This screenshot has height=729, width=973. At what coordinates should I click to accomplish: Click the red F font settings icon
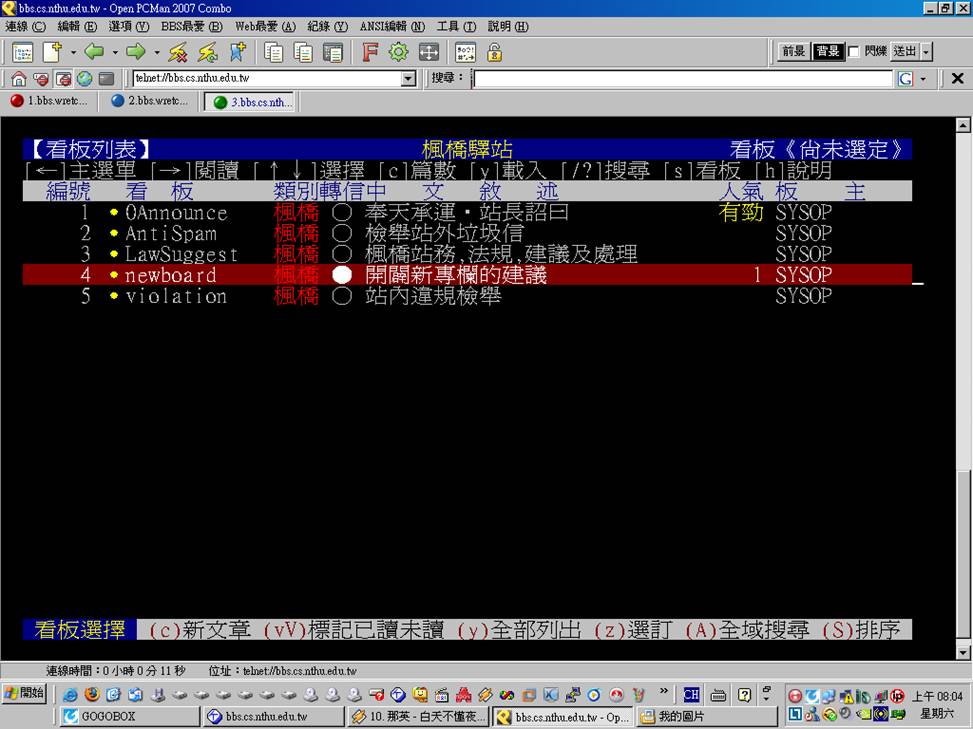pos(370,52)
